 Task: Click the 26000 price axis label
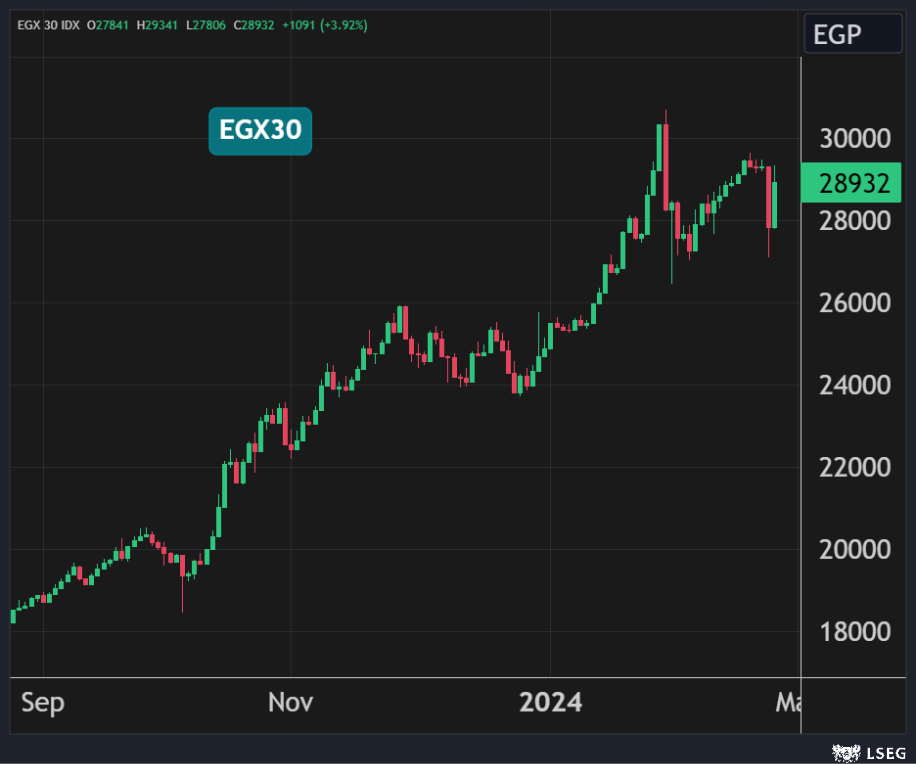pyautogui.click(x=854, y=303)
